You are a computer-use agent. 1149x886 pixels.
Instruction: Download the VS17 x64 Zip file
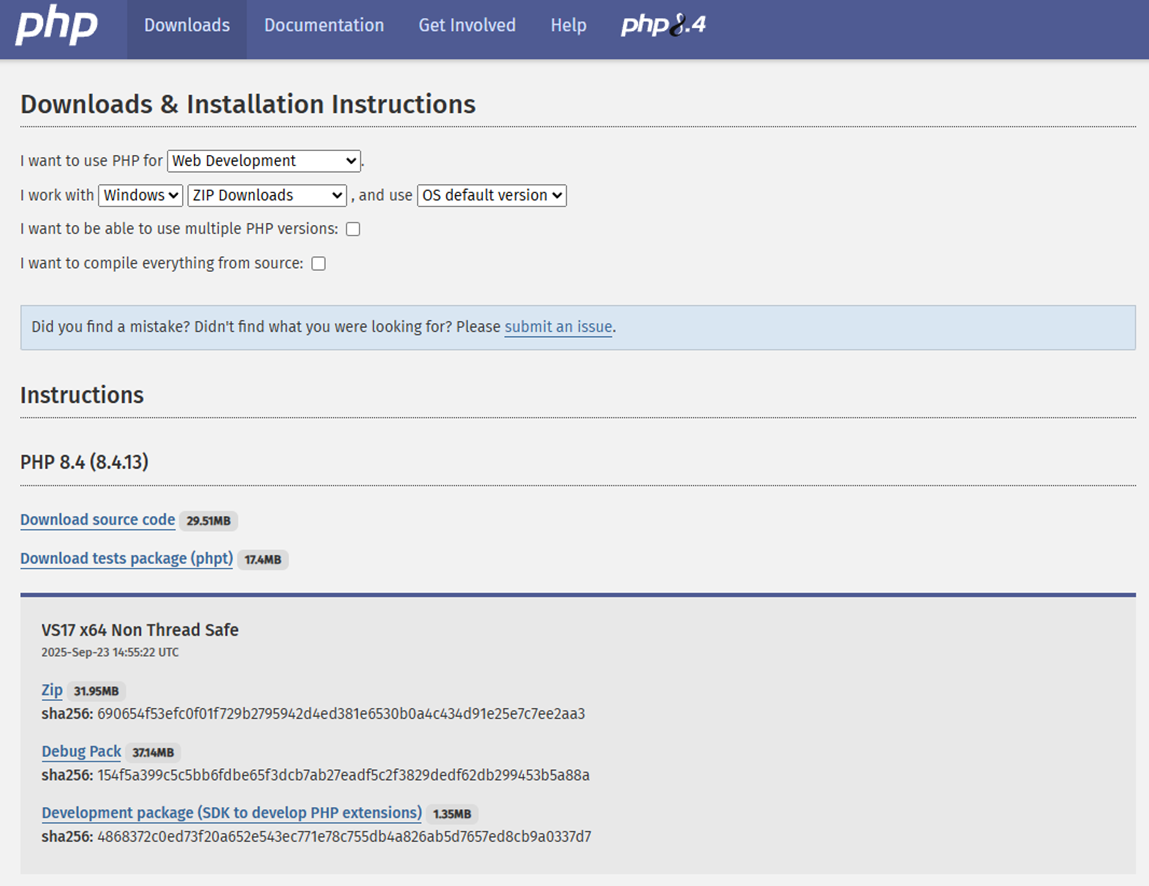pos(52,690)
